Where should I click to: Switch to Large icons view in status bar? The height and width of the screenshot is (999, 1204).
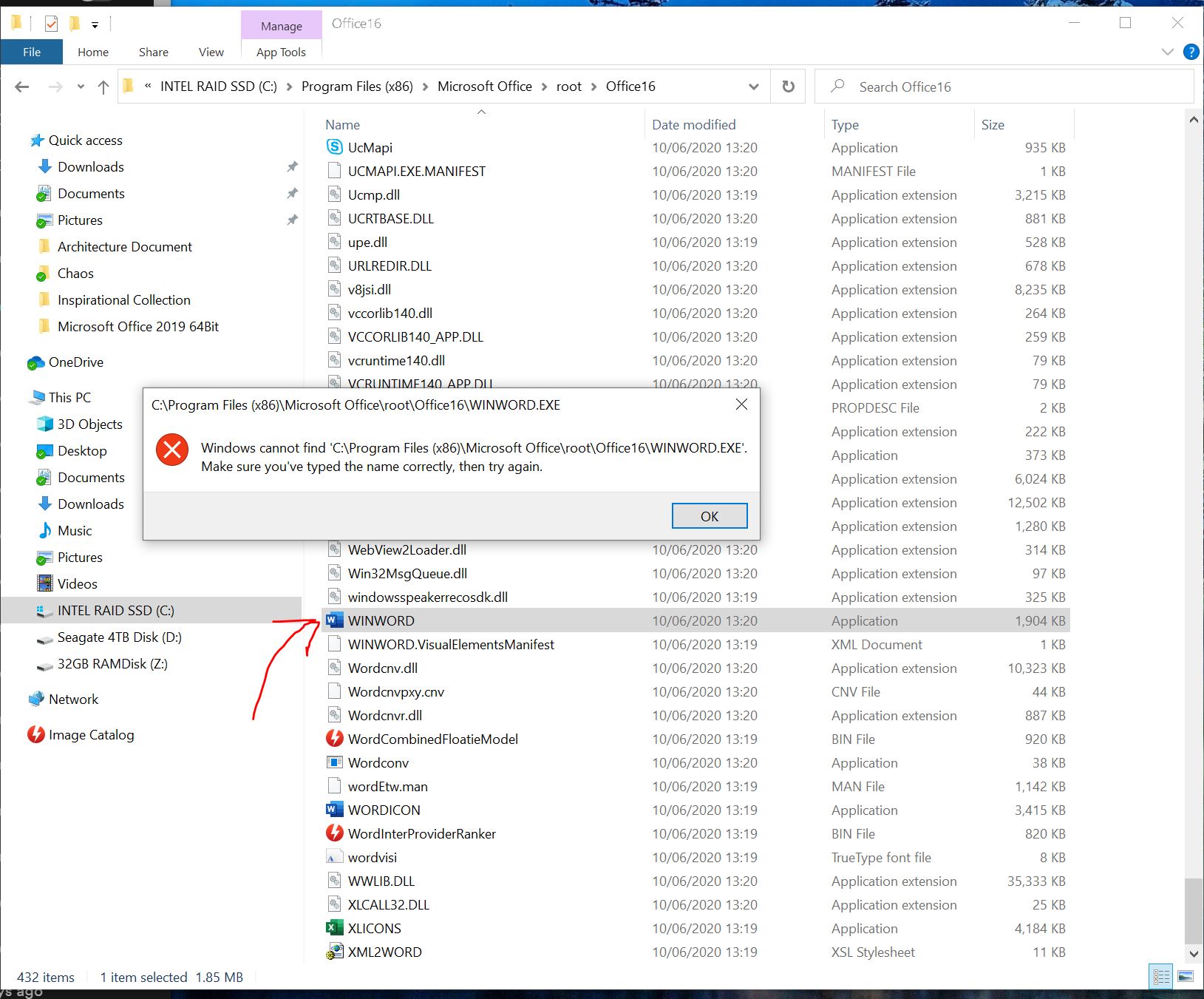point(1185,977)
